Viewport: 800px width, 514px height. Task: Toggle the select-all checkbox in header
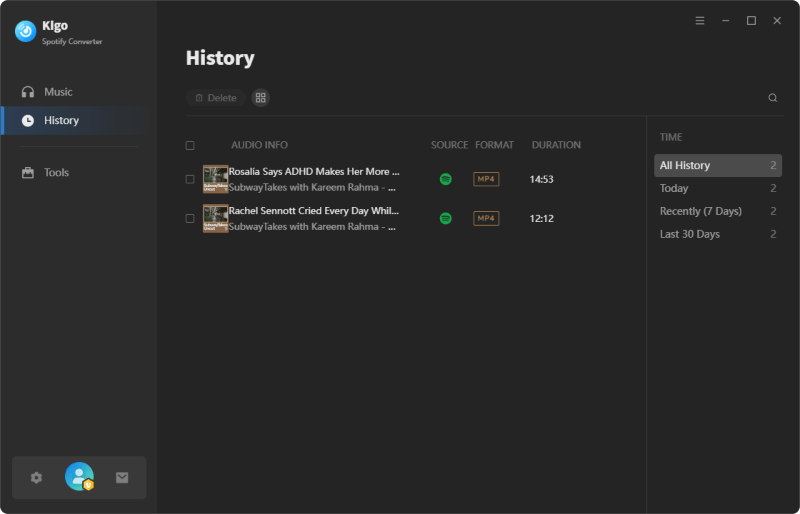pyautogui.click(x=190, y=145)
